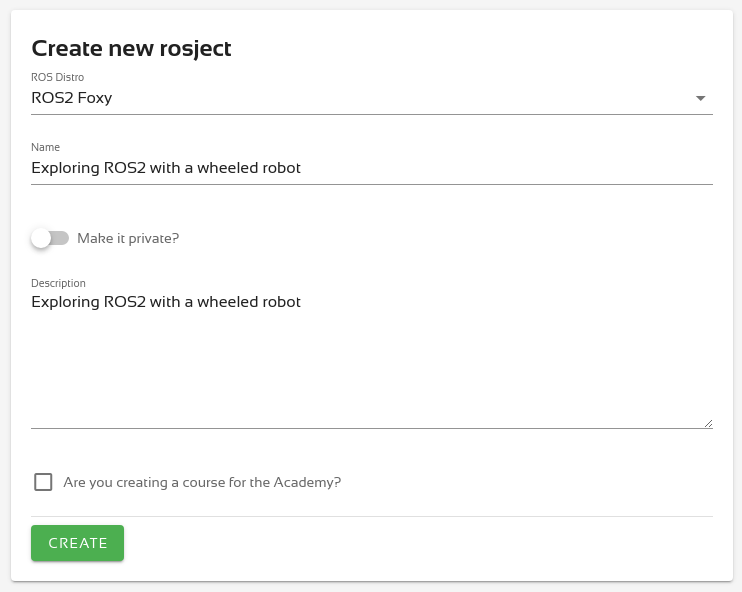Open the ROS2 Foxy distro selector
The width and height of the screenshot is (742, 592).
(371, 98)
